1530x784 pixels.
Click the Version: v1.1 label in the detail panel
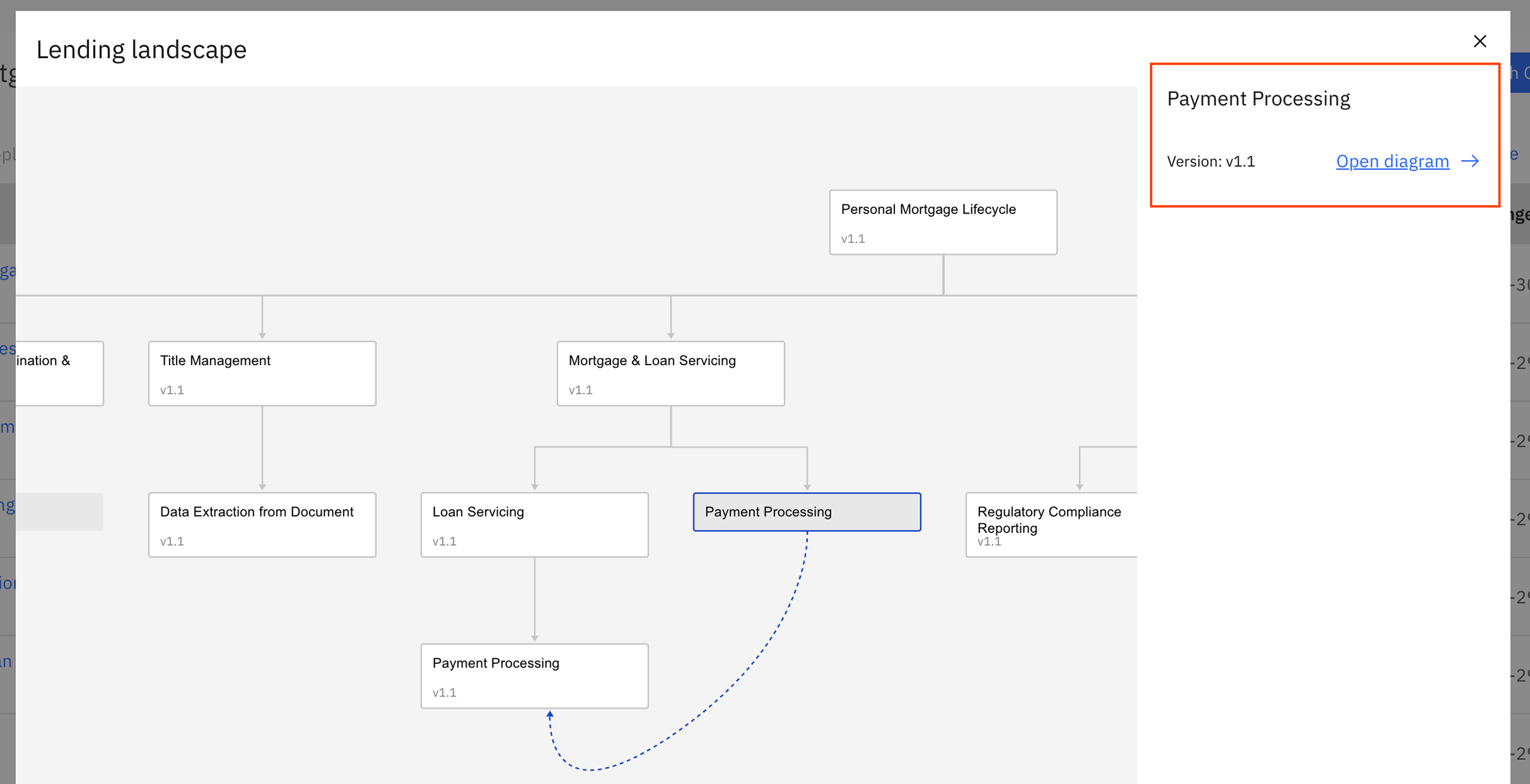1211,161
